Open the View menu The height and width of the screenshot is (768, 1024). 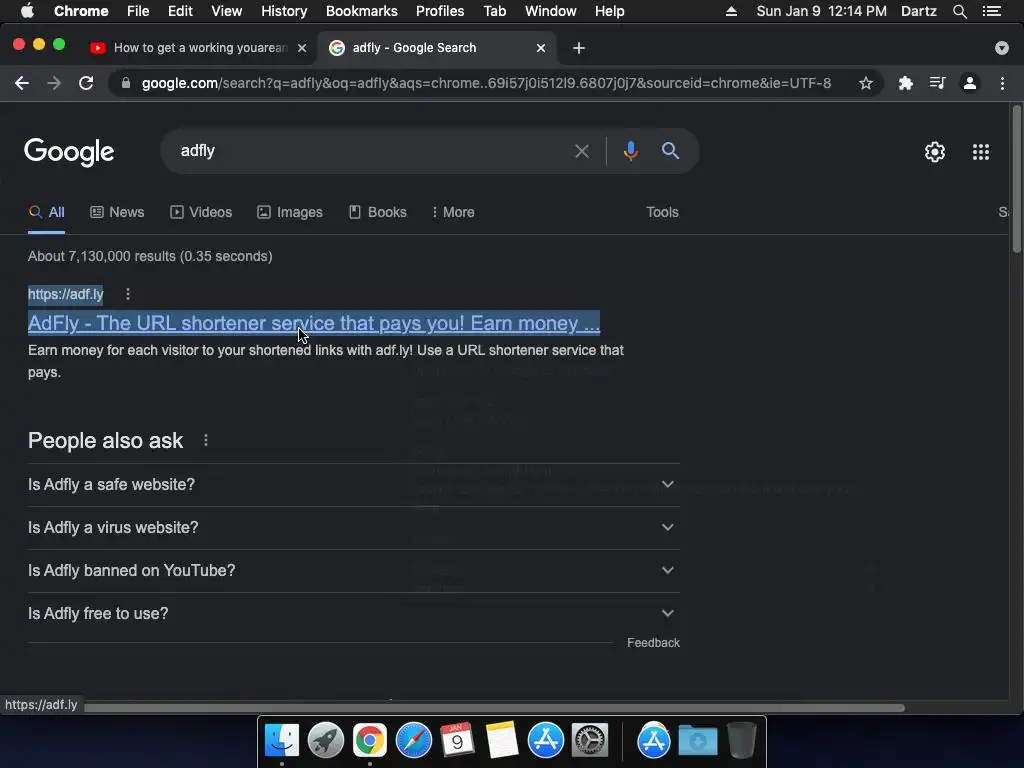(x=227, y=11)
